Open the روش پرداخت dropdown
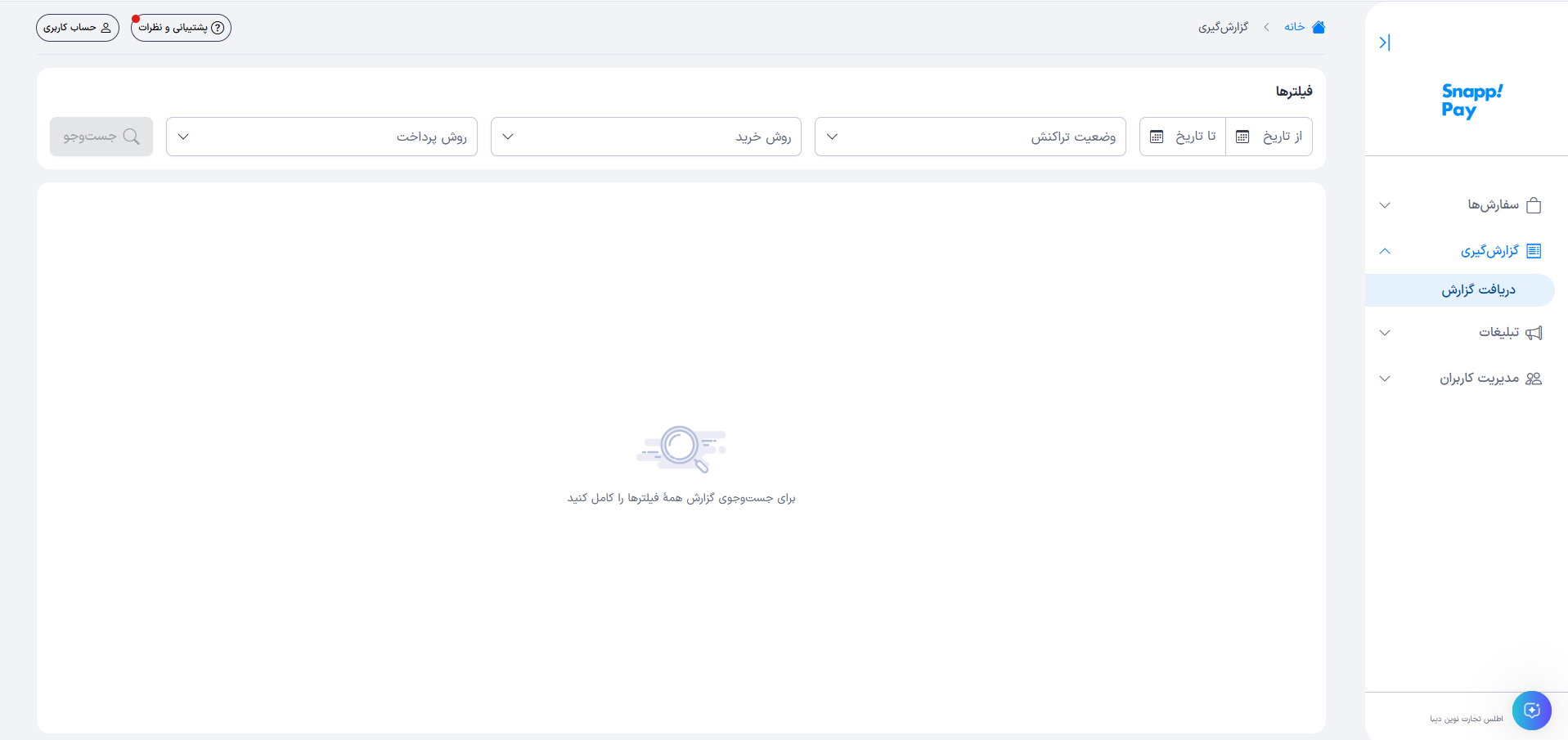 (321, 137)
